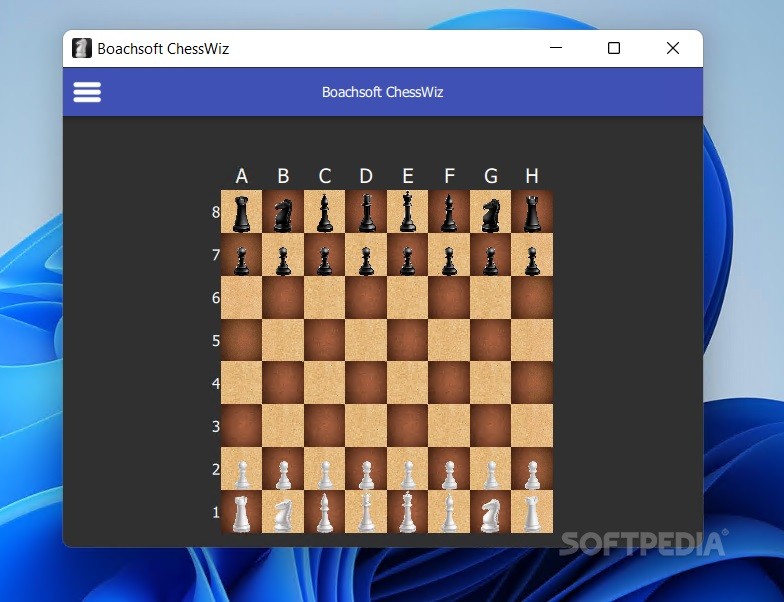Minimize the ChessWiz window
784x602 pixels.
556,48
